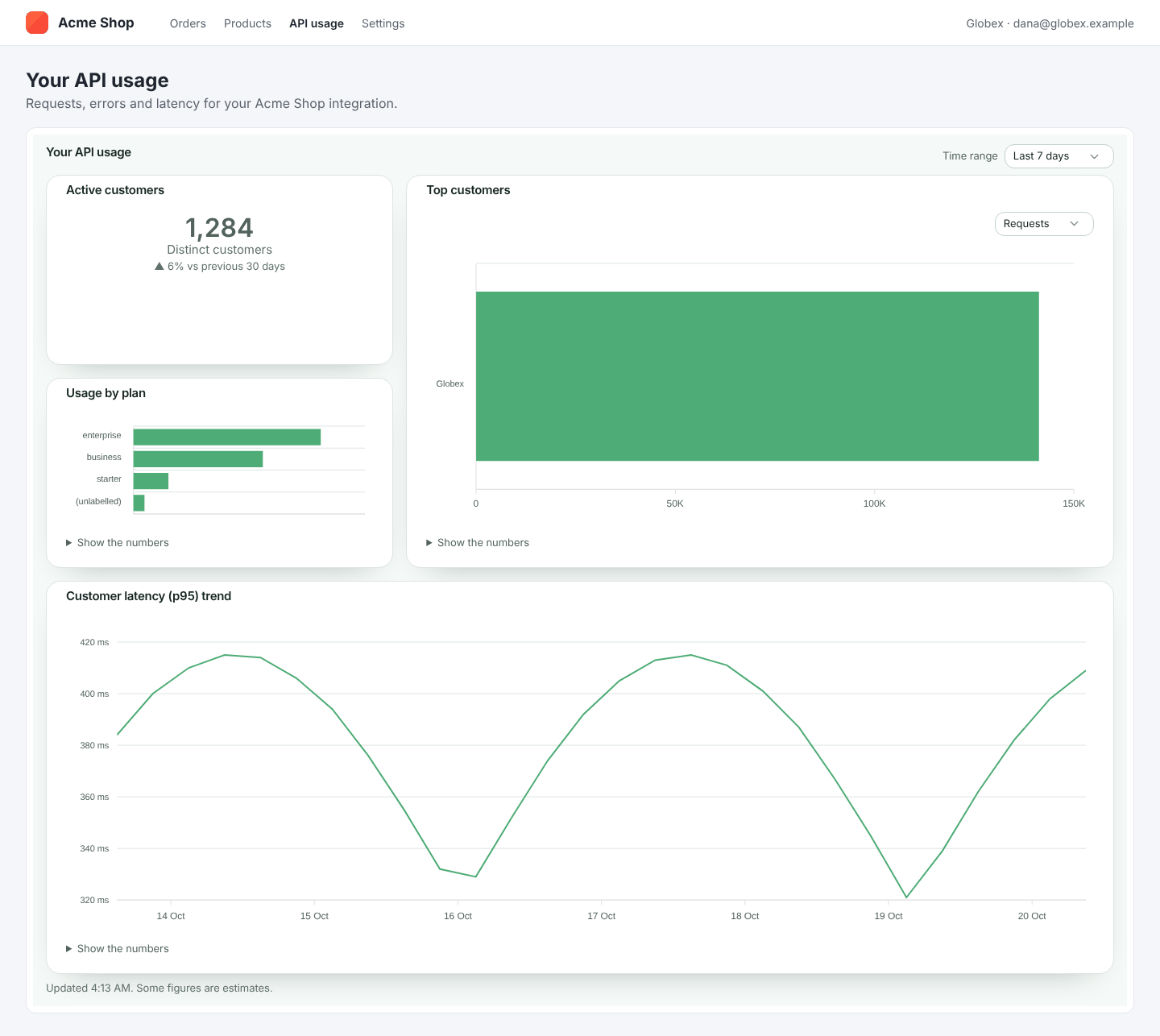The width and height of the screenshot is (1160, 1036).
Task: Click the (unlabelled) bar in Usage by plan
Action: pos(139,503)
